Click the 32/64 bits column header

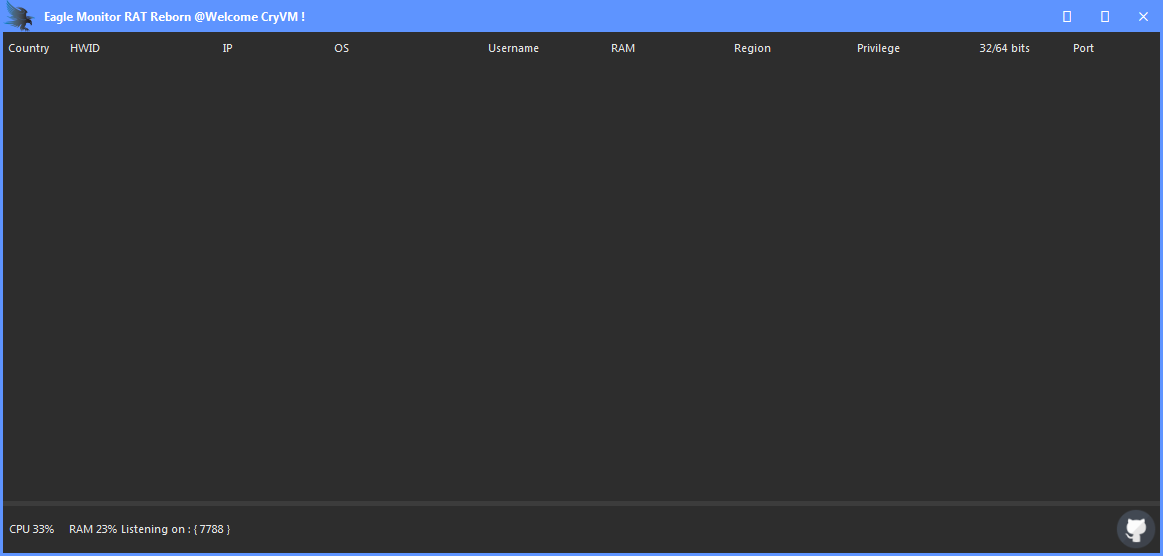[1004, 48]
